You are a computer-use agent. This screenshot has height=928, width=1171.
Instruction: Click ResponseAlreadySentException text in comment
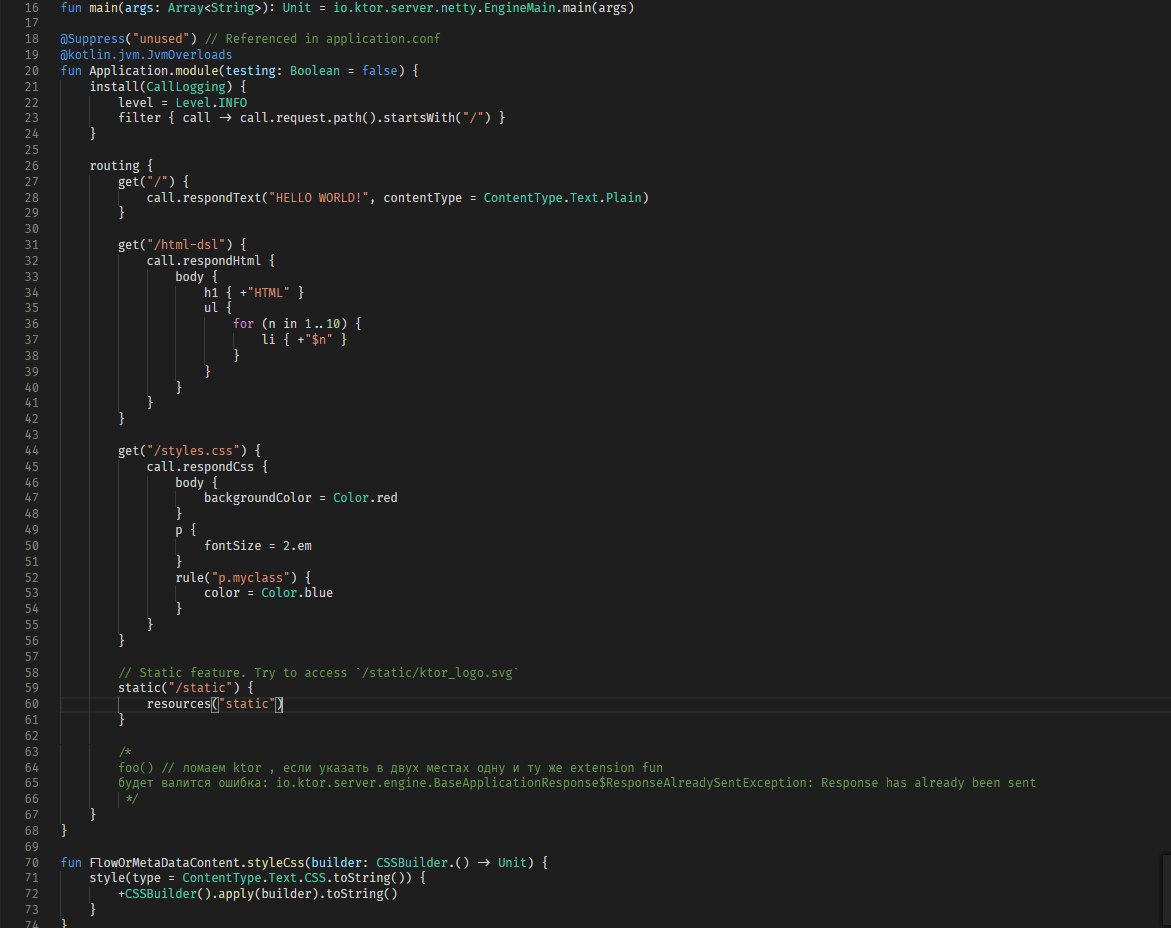pos(706,783)
